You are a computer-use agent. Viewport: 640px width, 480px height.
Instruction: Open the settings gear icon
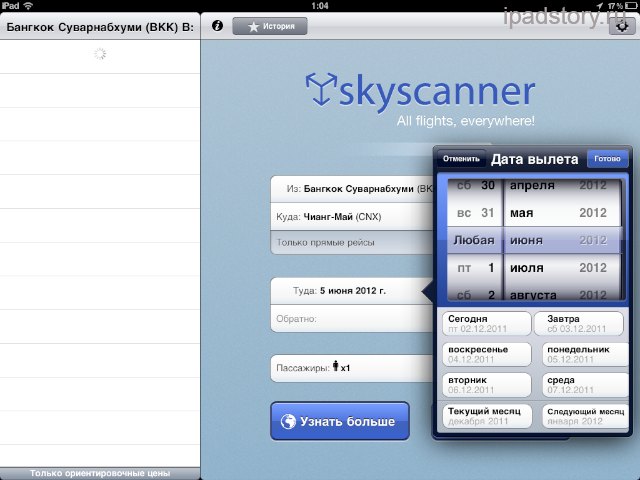coord(622,27)
